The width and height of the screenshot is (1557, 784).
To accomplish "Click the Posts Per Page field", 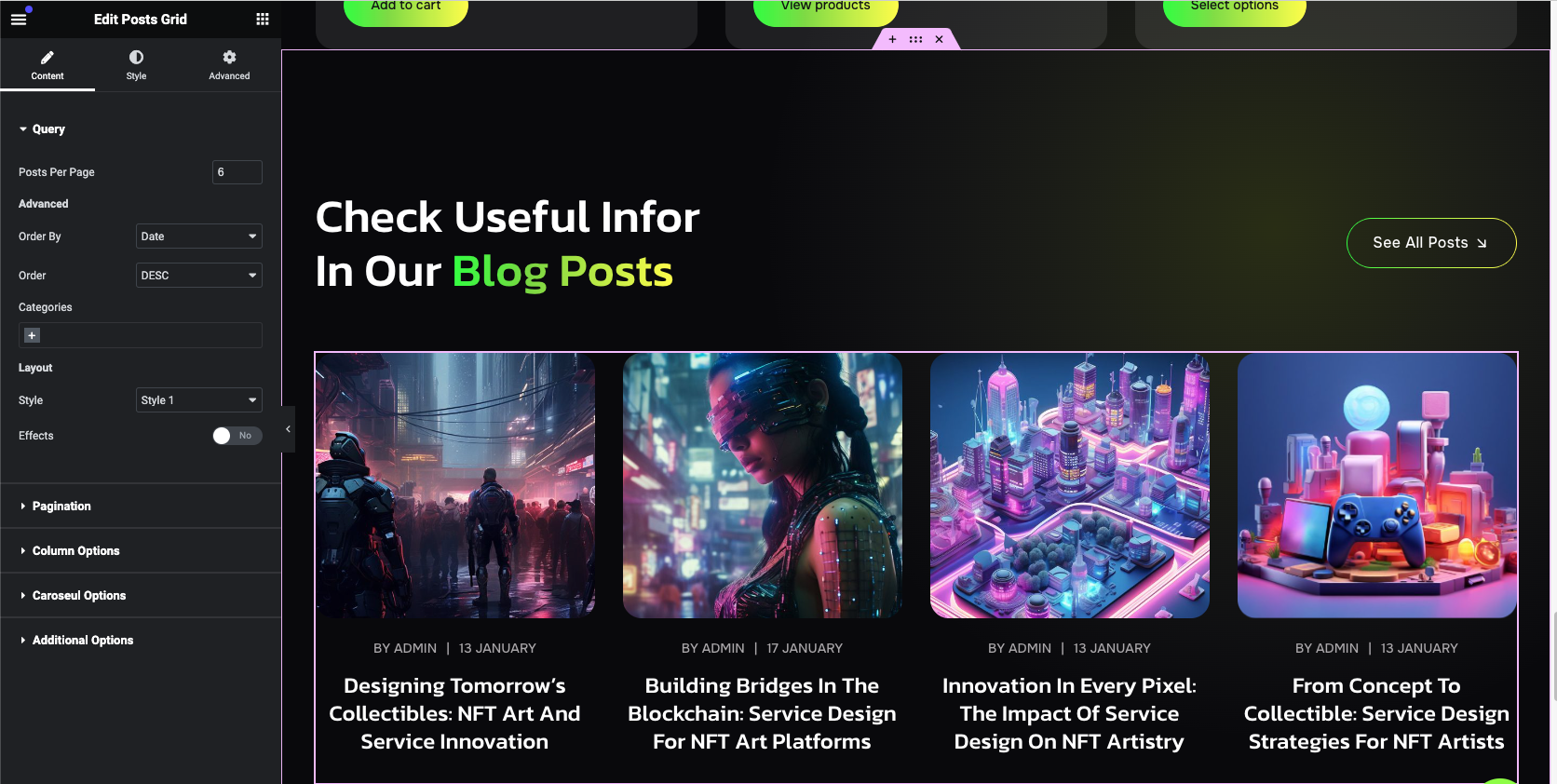I will pos(237,172).
